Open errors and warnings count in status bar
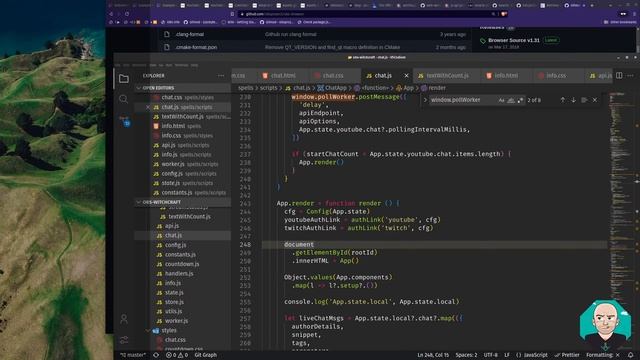This screenshot has height=360, width=640. [x=177, y=355]
